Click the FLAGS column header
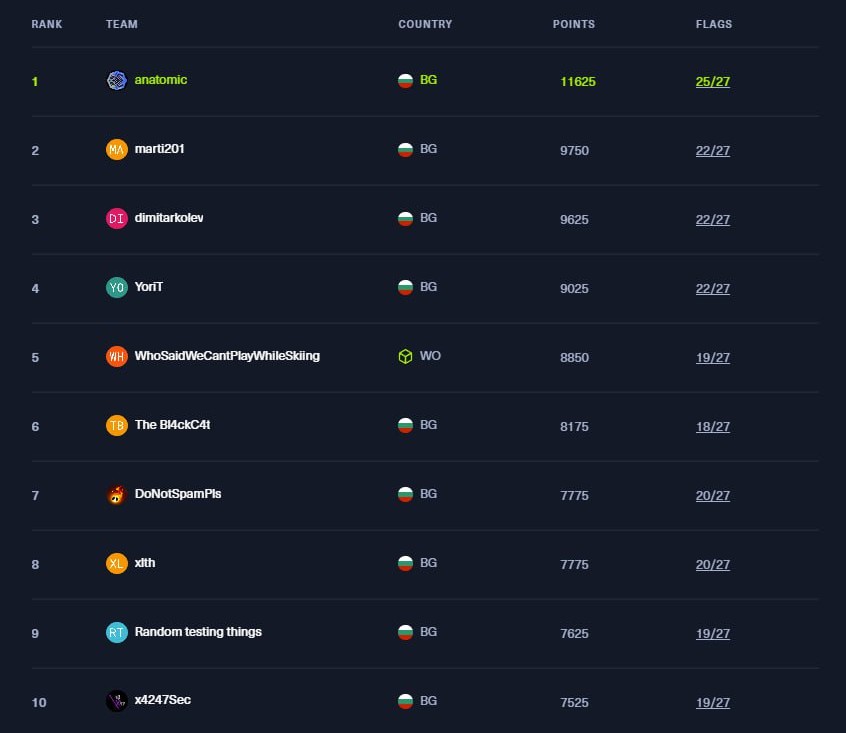 (714, 24)
